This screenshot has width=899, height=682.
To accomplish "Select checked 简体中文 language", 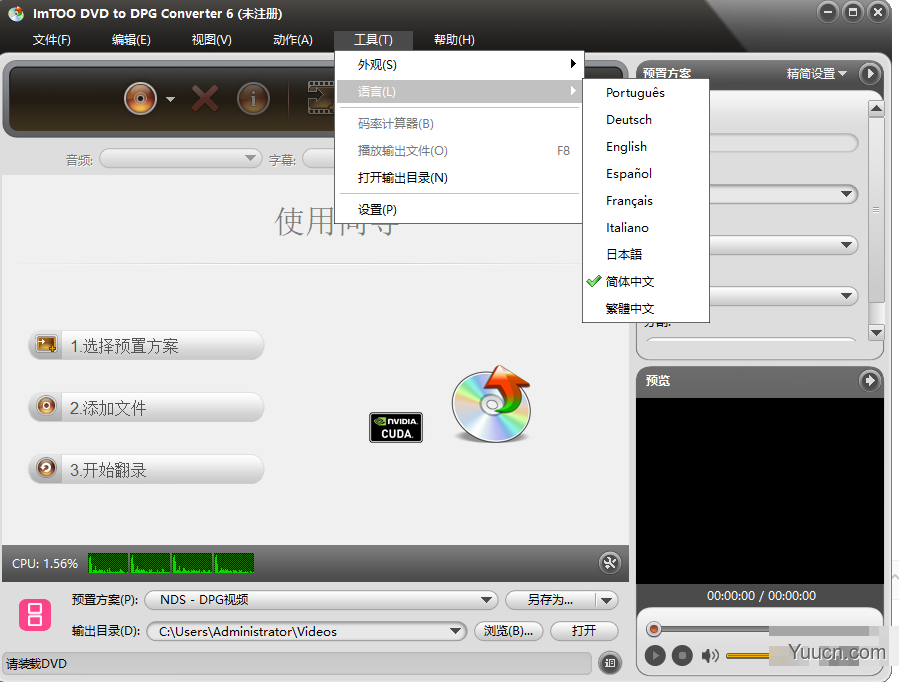I will point(646,281).
